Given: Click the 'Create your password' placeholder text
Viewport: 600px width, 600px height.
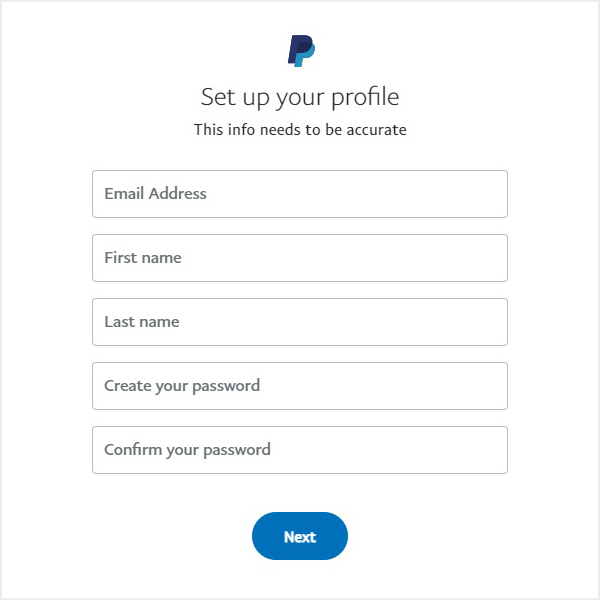Looking at the screenshot, I should click(x=182, y=386).
